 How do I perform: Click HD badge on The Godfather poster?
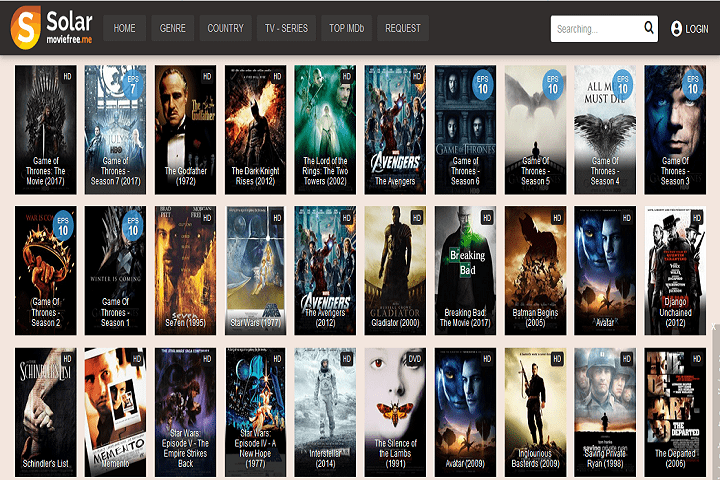pos(207,77)
